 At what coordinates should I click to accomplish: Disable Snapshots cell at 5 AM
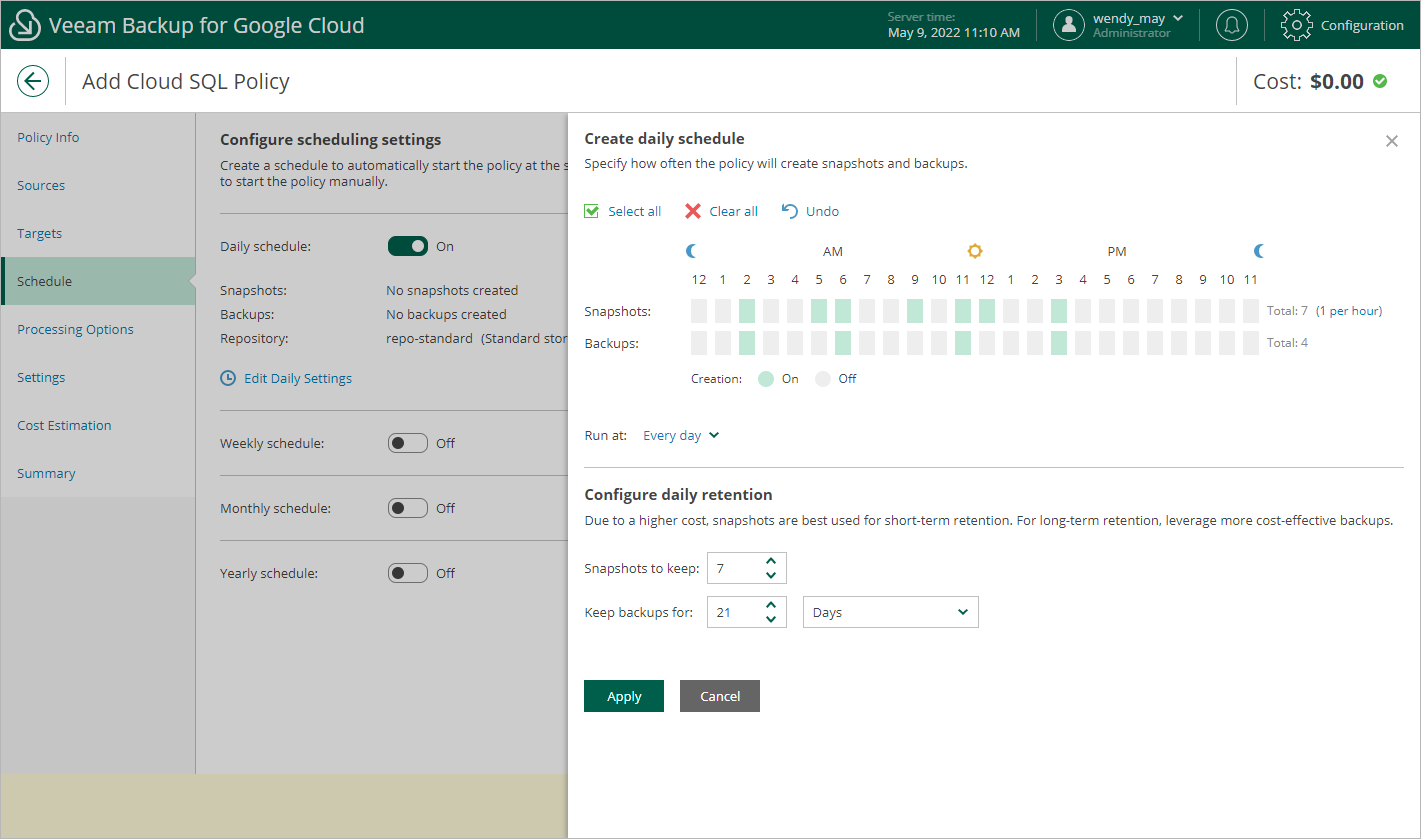819,311
